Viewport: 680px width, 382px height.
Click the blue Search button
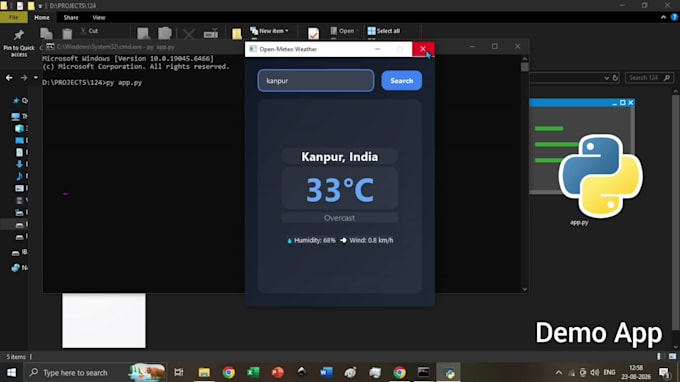click(x=402, y=81)
